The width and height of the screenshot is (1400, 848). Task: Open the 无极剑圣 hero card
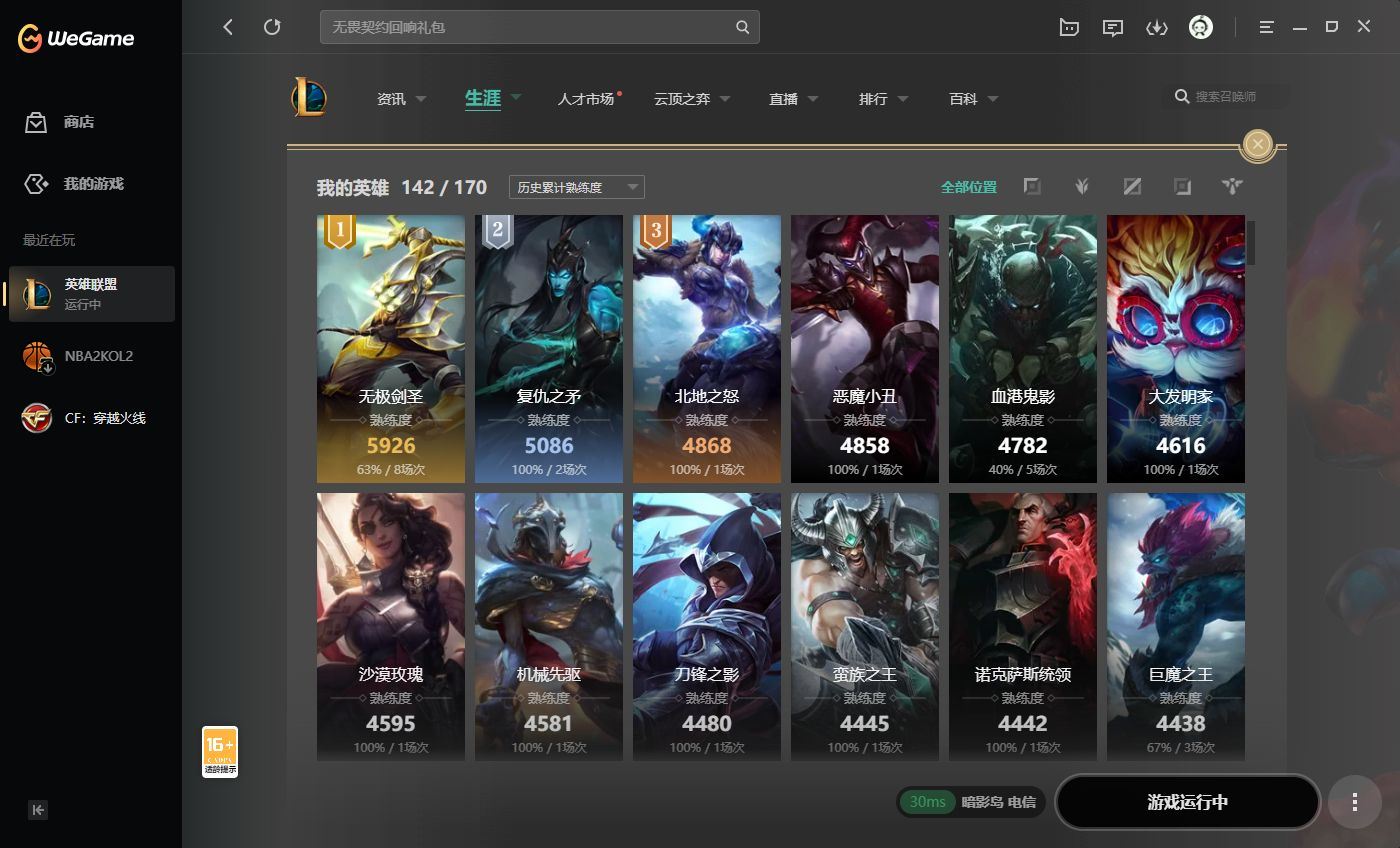coord(390,349)
